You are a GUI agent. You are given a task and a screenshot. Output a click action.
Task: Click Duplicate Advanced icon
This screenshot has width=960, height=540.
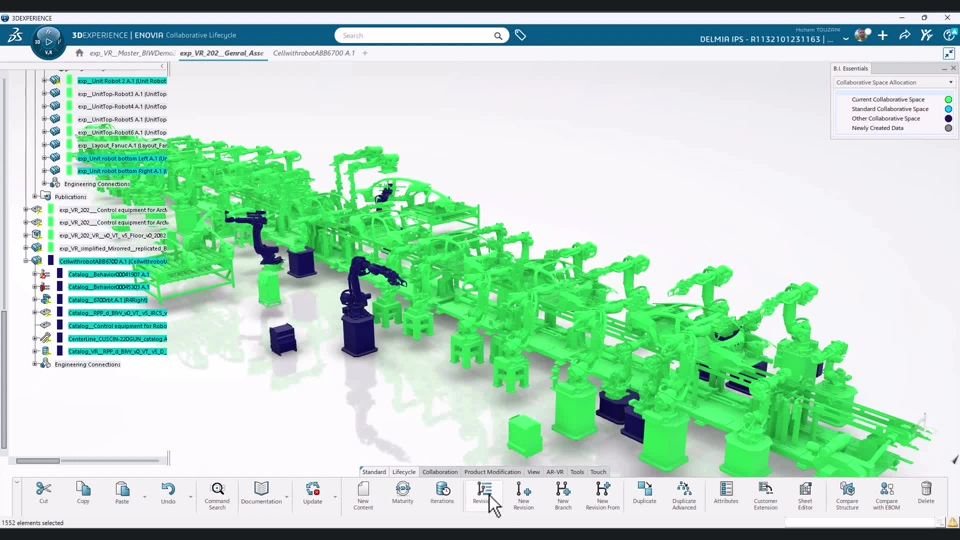[684, 489]
